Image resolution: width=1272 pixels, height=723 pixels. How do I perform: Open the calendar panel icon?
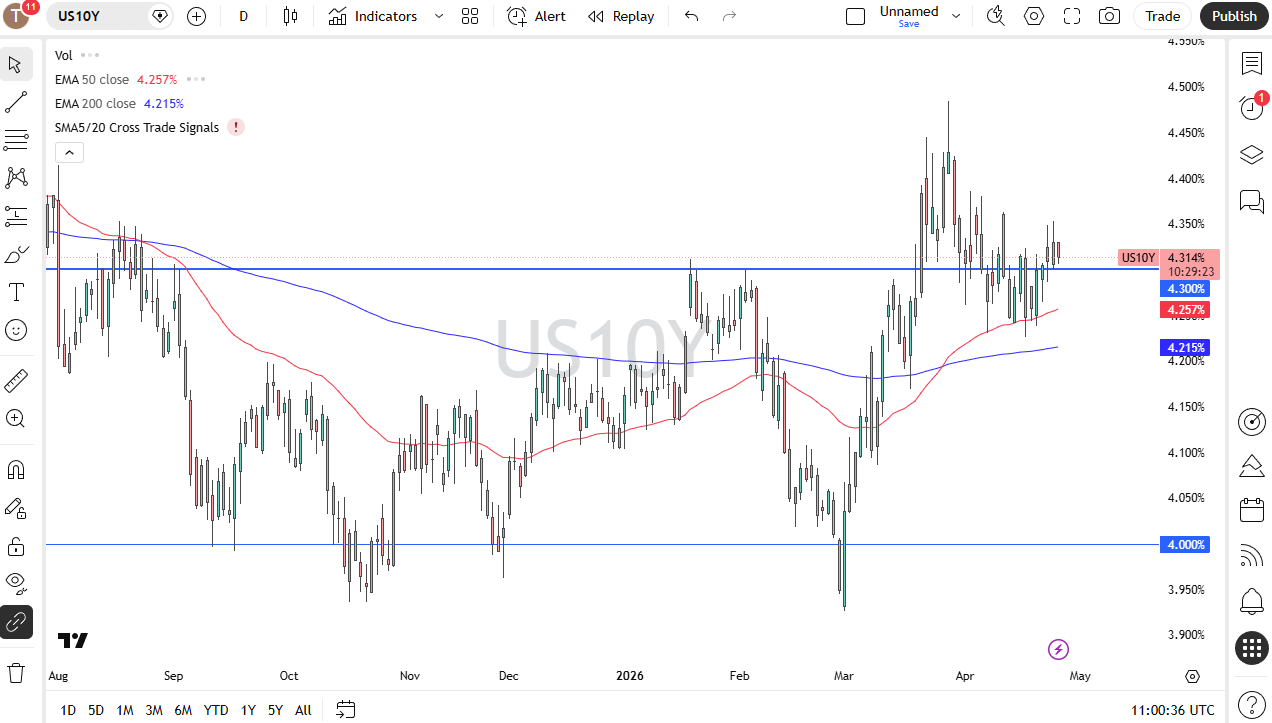point(1251,510)
